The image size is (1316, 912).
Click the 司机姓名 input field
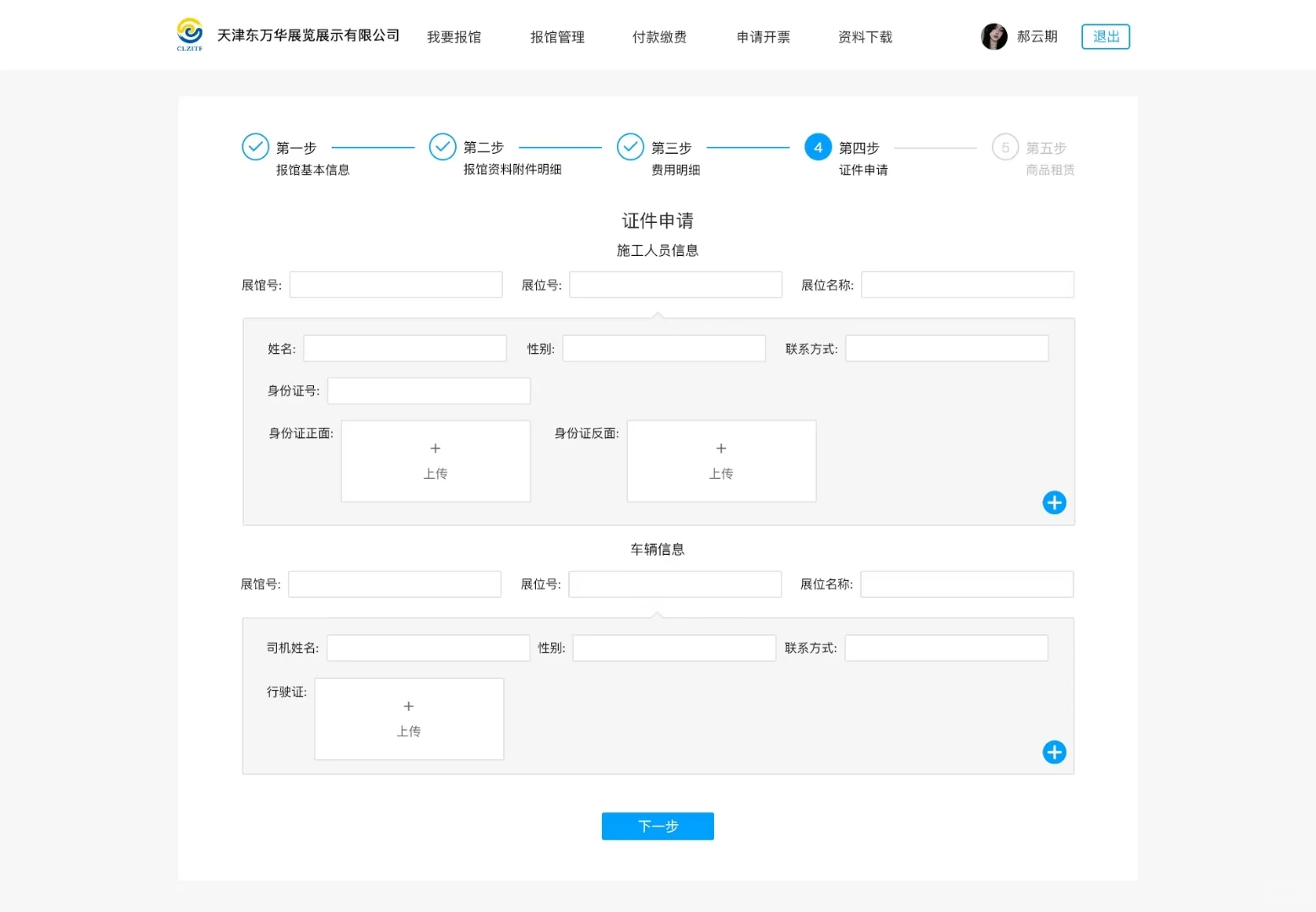click(x=427, y=648)
